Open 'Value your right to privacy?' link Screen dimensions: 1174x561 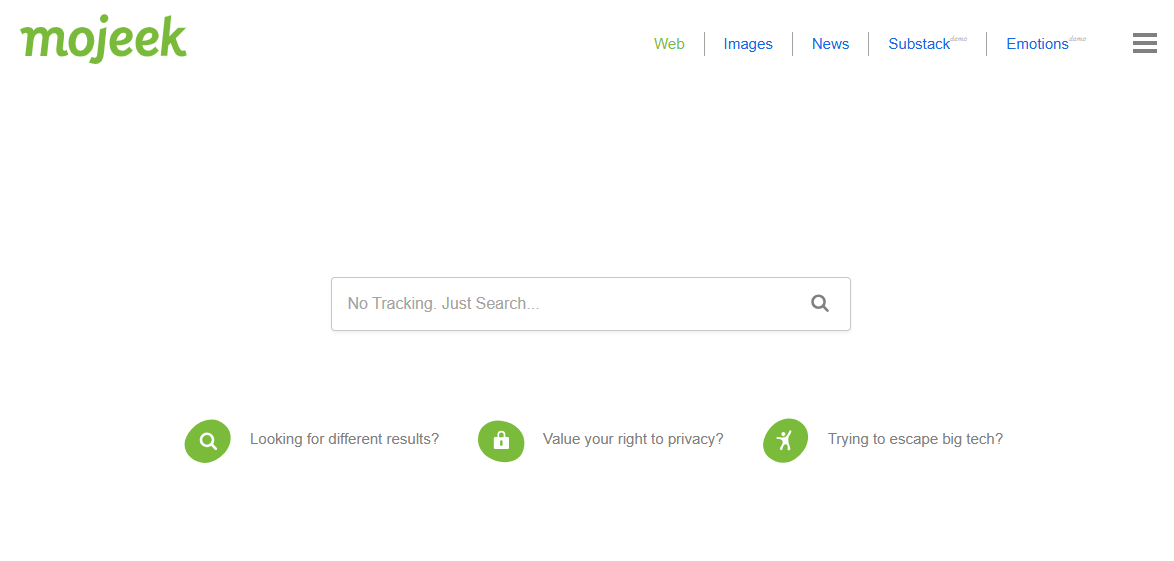point(633,439)
